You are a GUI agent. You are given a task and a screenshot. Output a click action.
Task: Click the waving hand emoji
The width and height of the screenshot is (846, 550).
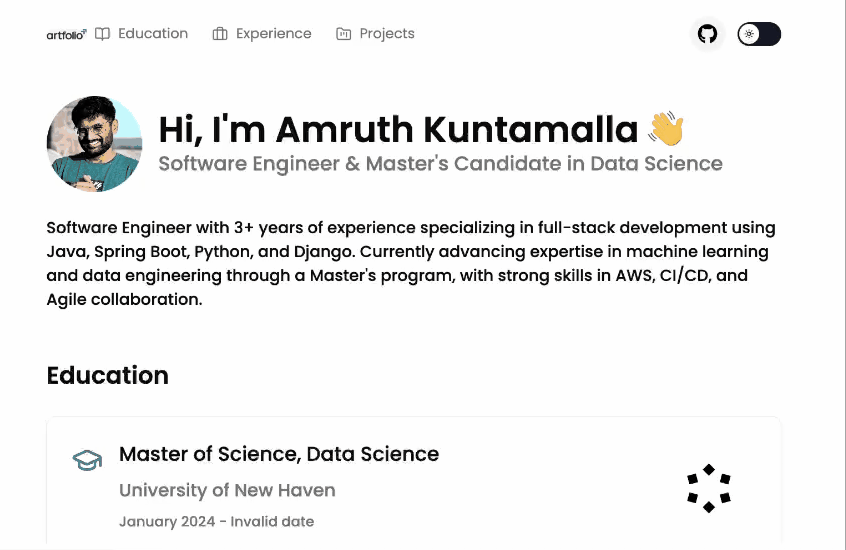click(x=666, y=128)
